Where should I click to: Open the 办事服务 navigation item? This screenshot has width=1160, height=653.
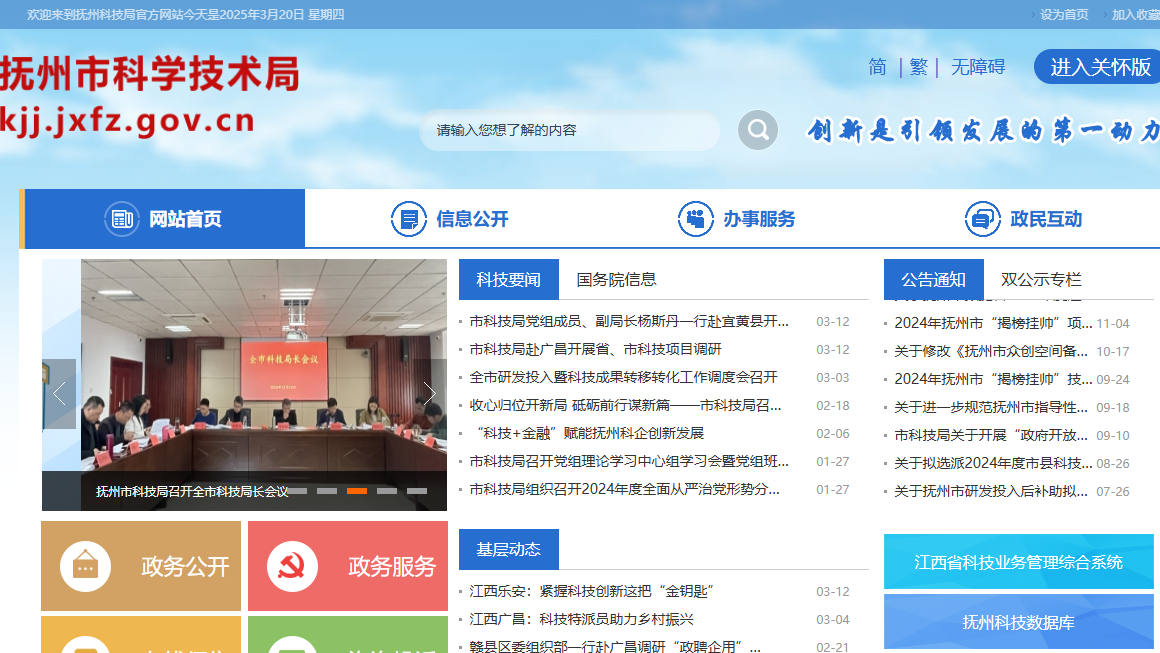(x=736, y=219)
